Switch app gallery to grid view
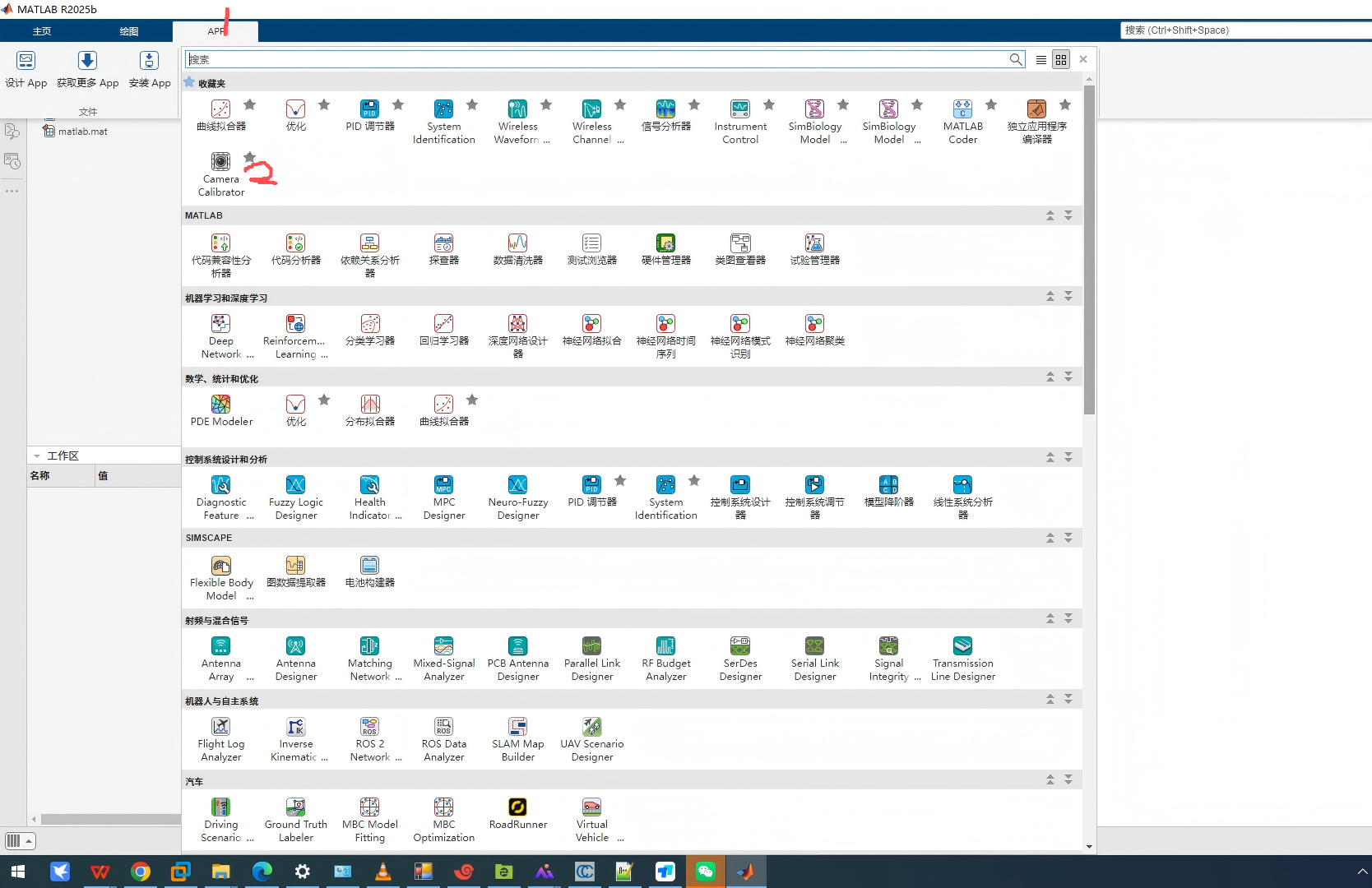Screen dimensions: 1372x888 pyautogui.click(x=1061, y=59)
